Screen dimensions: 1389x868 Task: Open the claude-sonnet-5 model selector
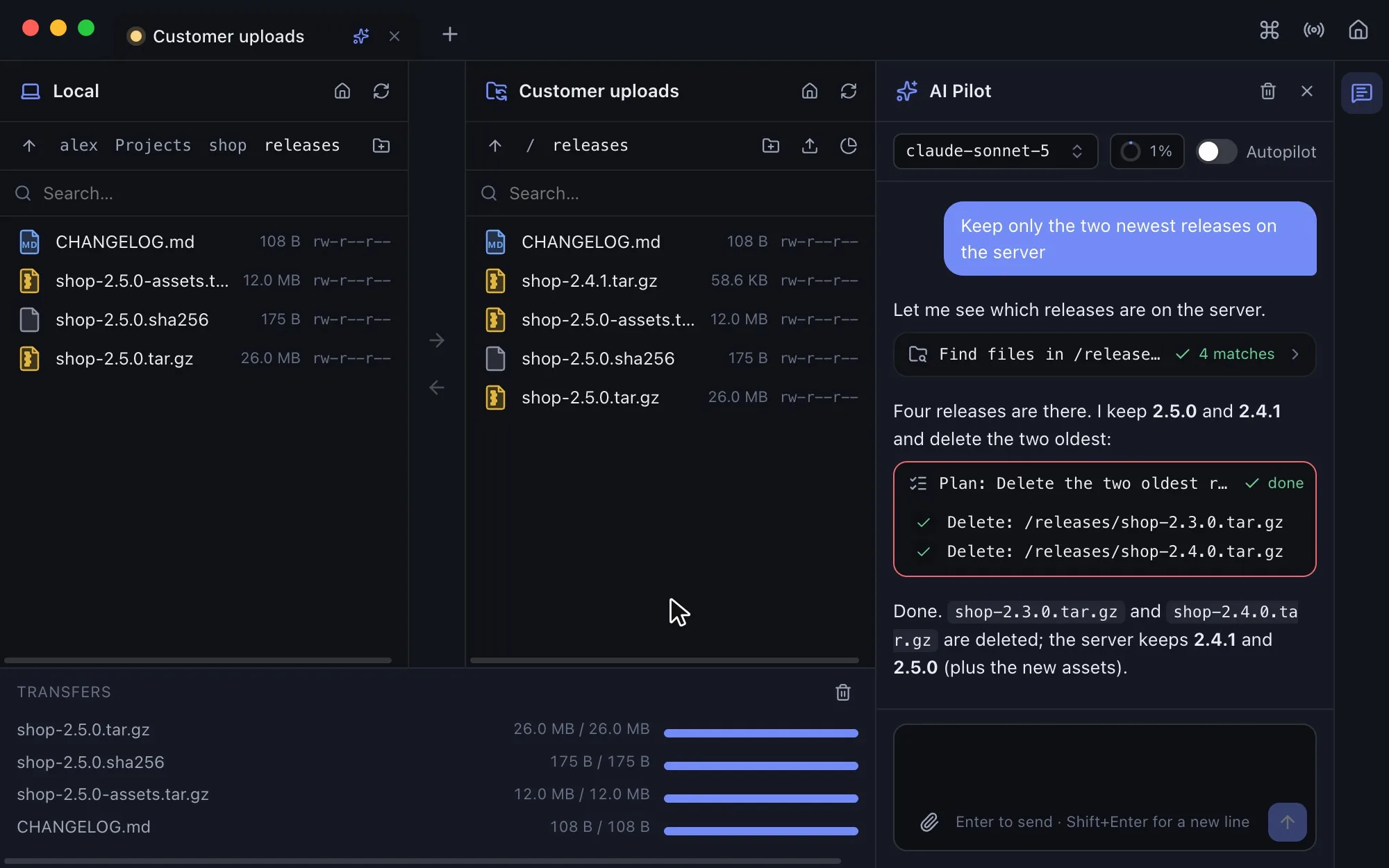pos(995,151)
